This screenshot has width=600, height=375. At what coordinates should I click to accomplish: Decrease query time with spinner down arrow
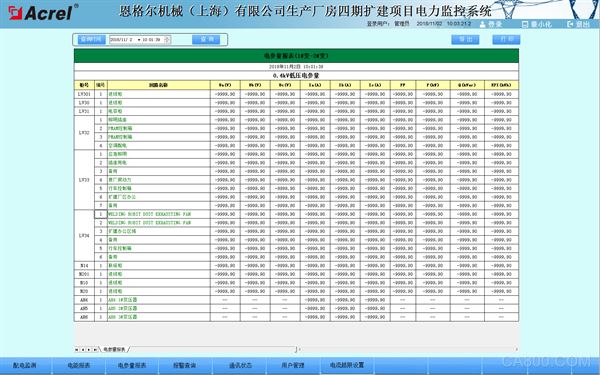167,41
